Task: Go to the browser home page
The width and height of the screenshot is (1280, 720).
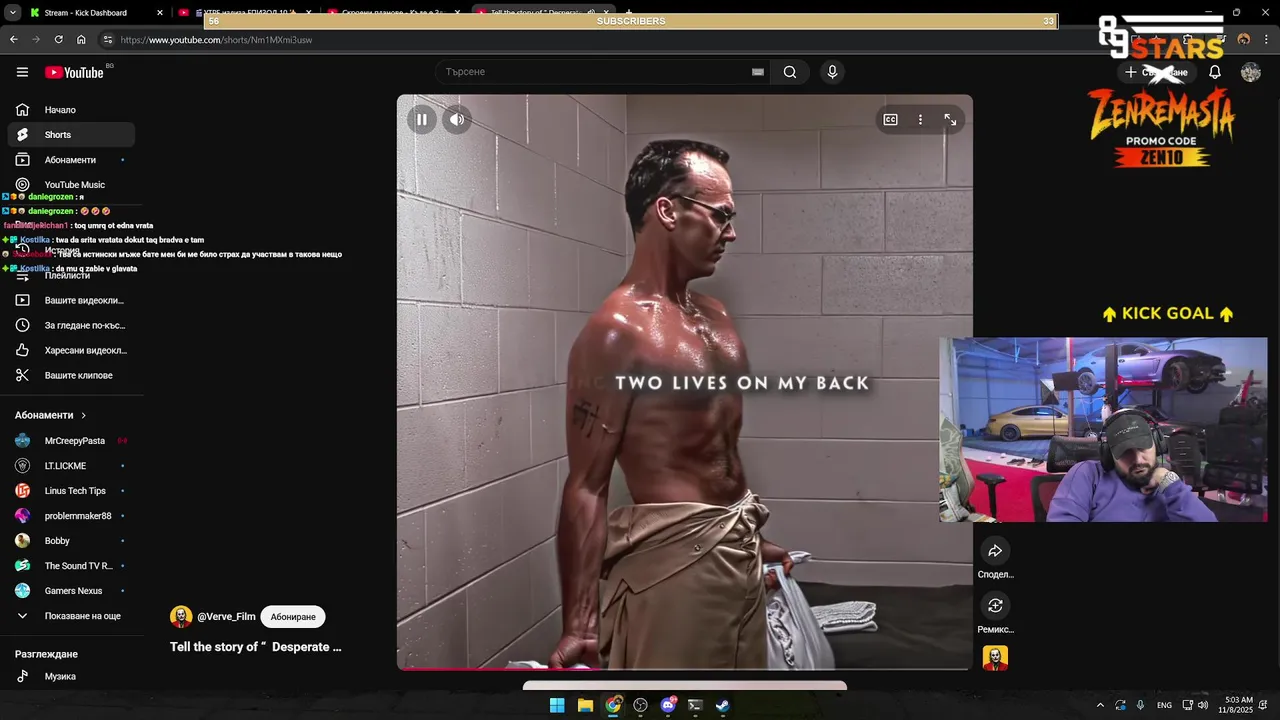Action: (81, 40)
